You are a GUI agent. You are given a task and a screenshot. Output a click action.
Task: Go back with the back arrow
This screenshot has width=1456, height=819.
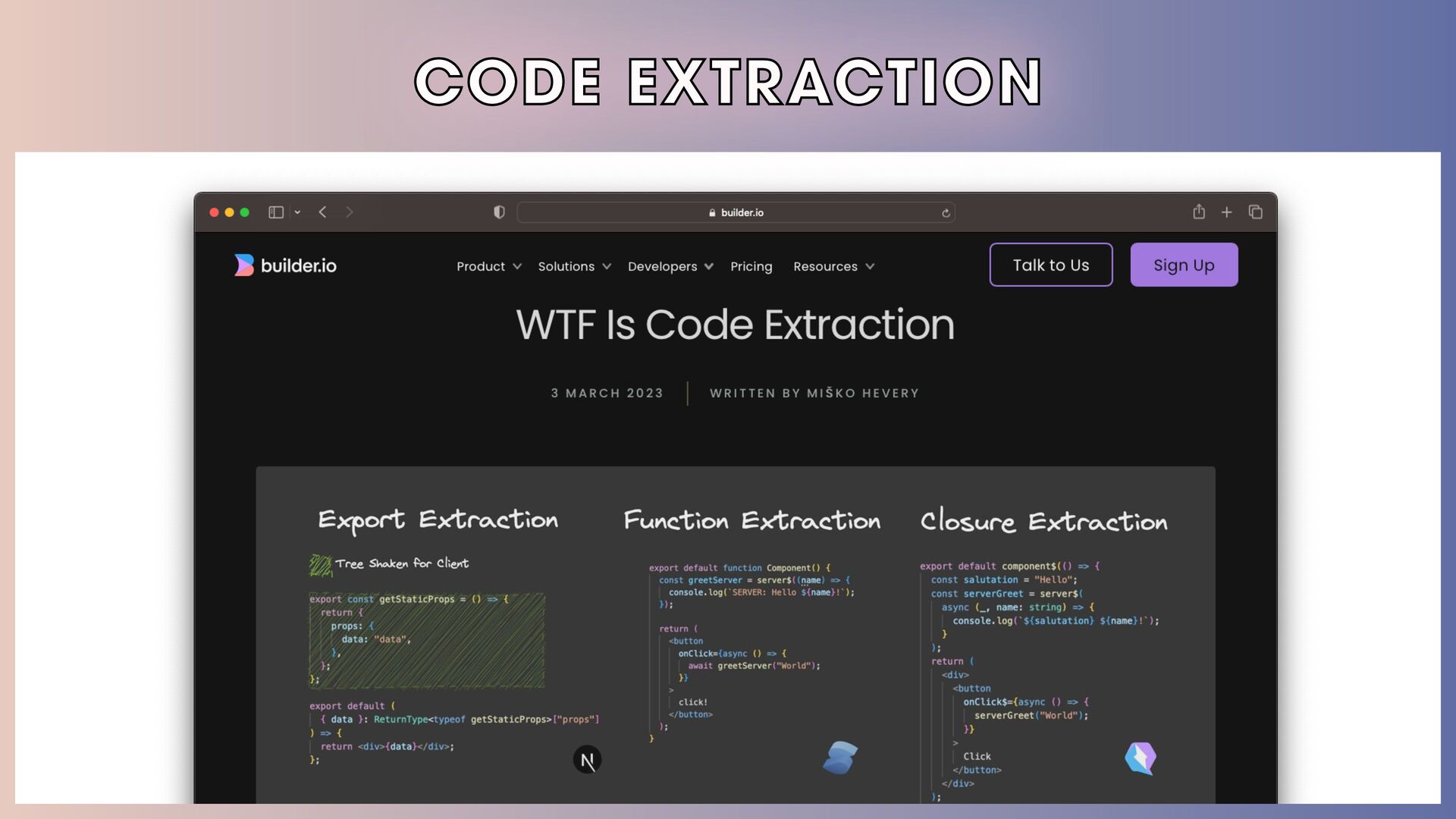pos(323,212)
